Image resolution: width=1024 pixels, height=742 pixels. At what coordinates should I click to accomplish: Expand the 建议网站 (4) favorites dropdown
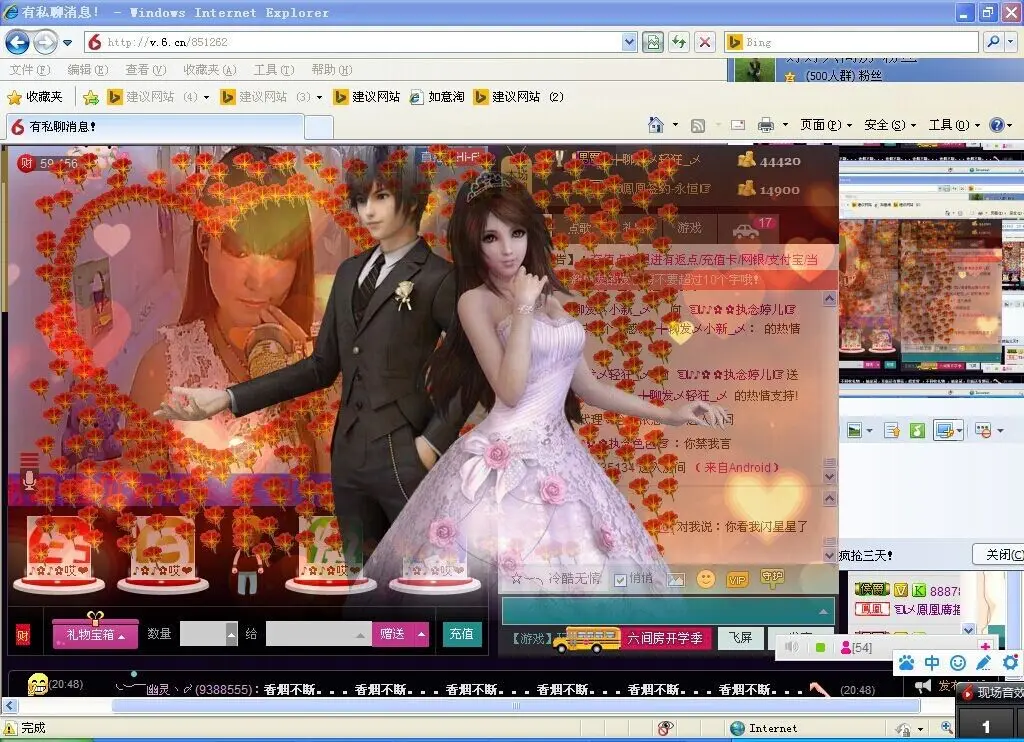pos(206,97)
